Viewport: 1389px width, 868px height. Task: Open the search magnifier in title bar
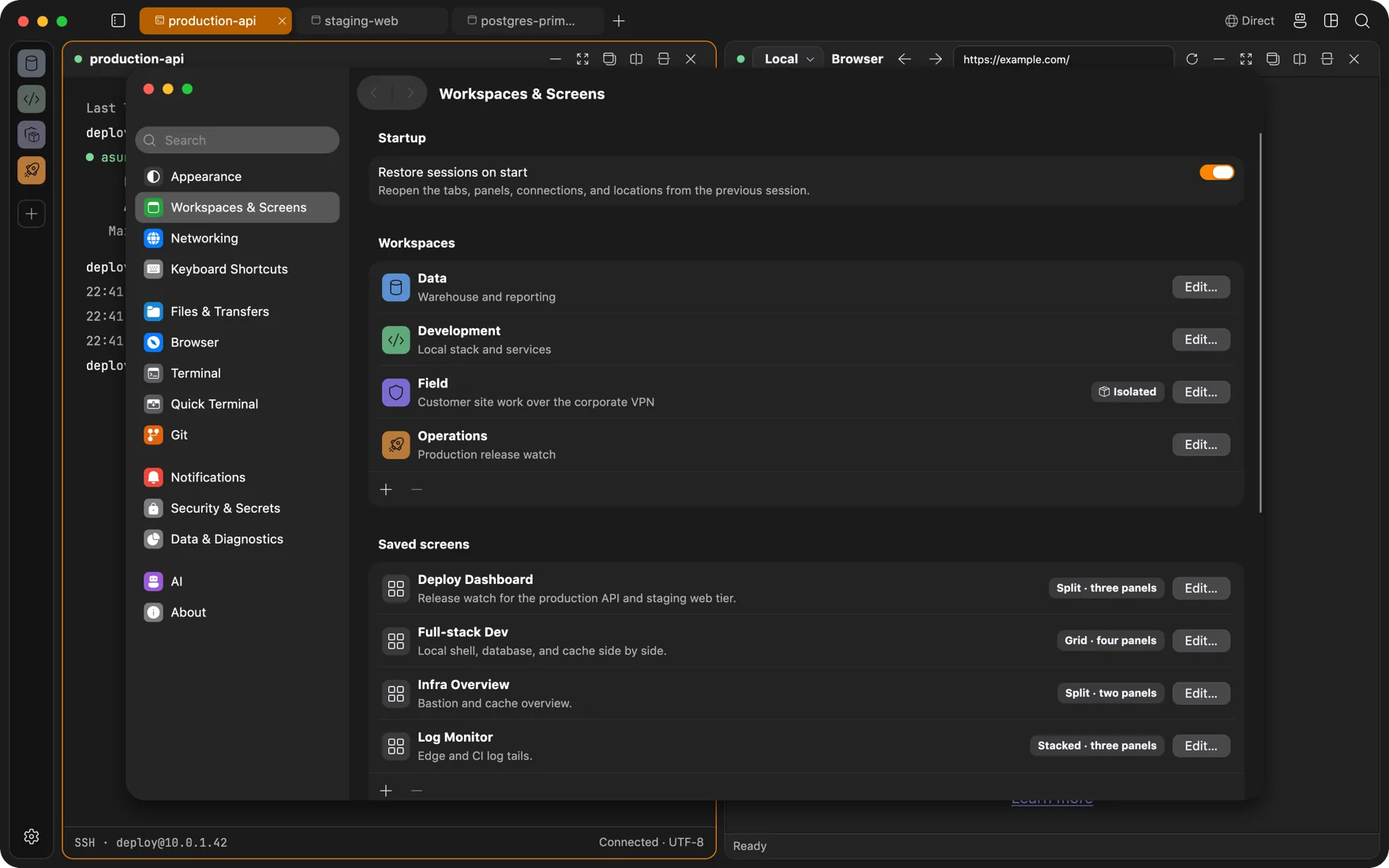1362,21
